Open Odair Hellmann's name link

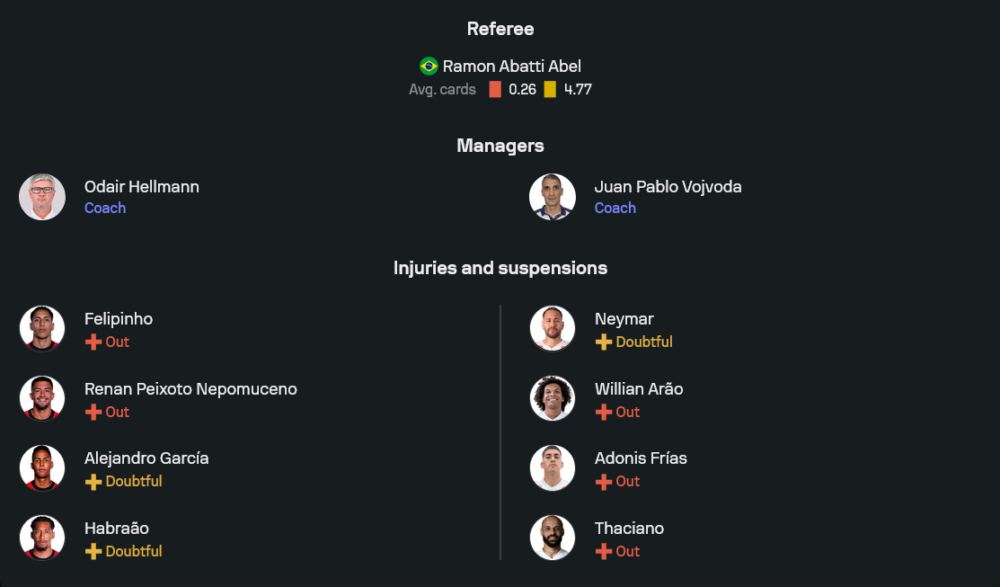click(x=141, y=187)
